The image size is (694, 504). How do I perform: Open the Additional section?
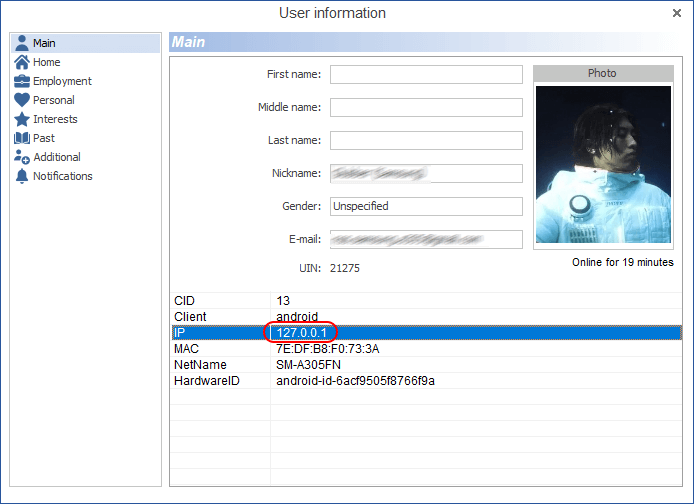pyautogui.click(x=57, y=157)
